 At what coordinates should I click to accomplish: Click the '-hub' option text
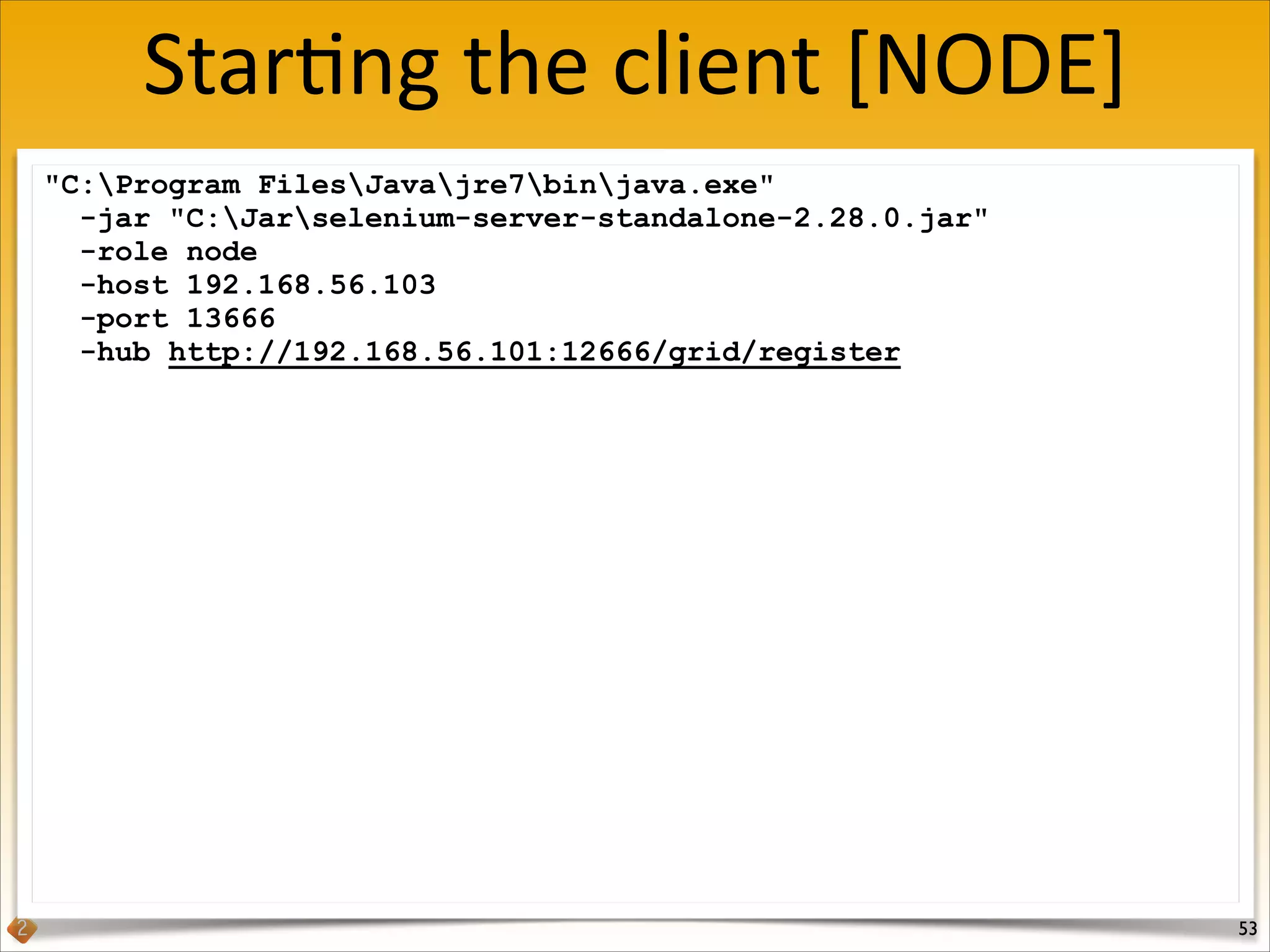(115, 352)
